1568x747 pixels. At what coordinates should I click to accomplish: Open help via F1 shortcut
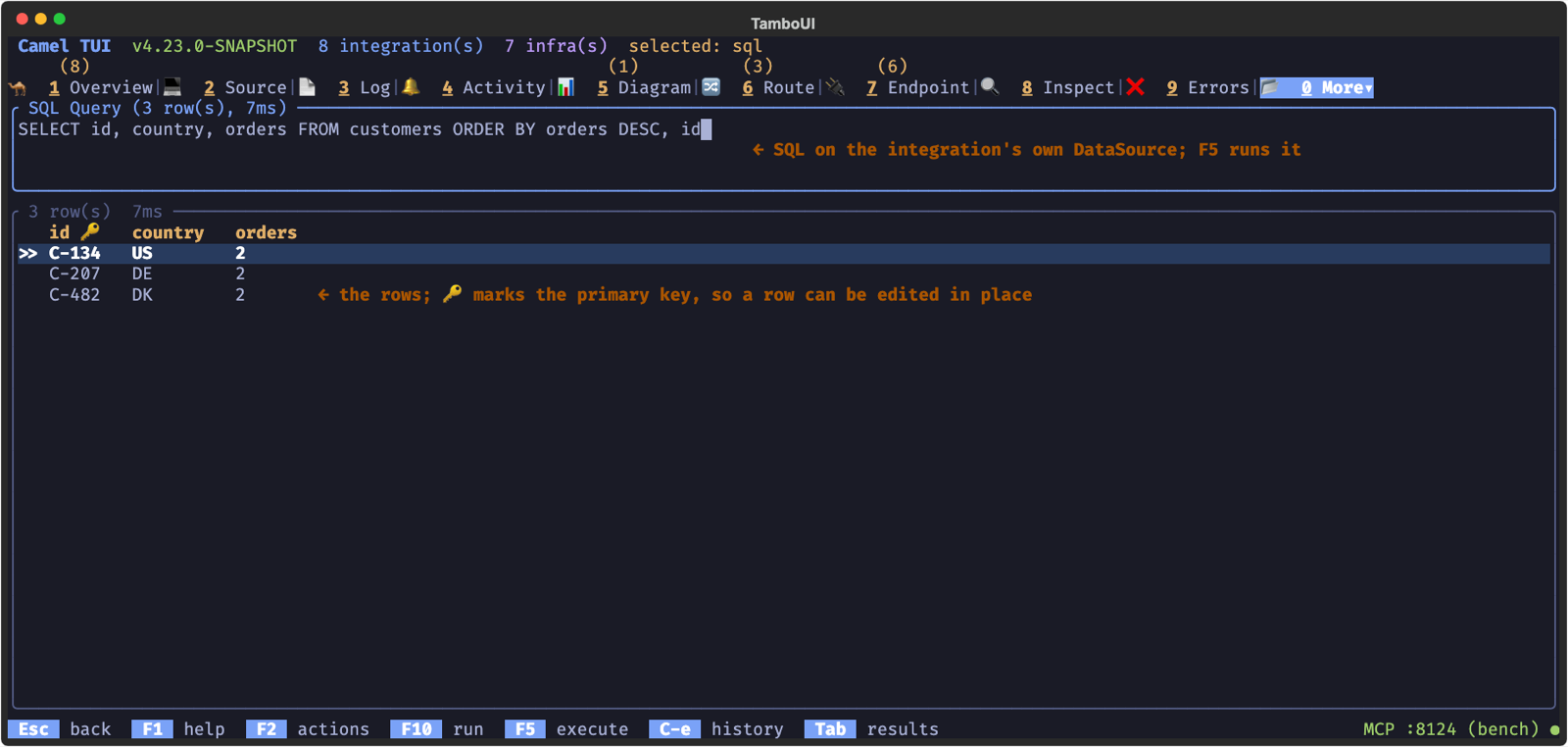178,729
